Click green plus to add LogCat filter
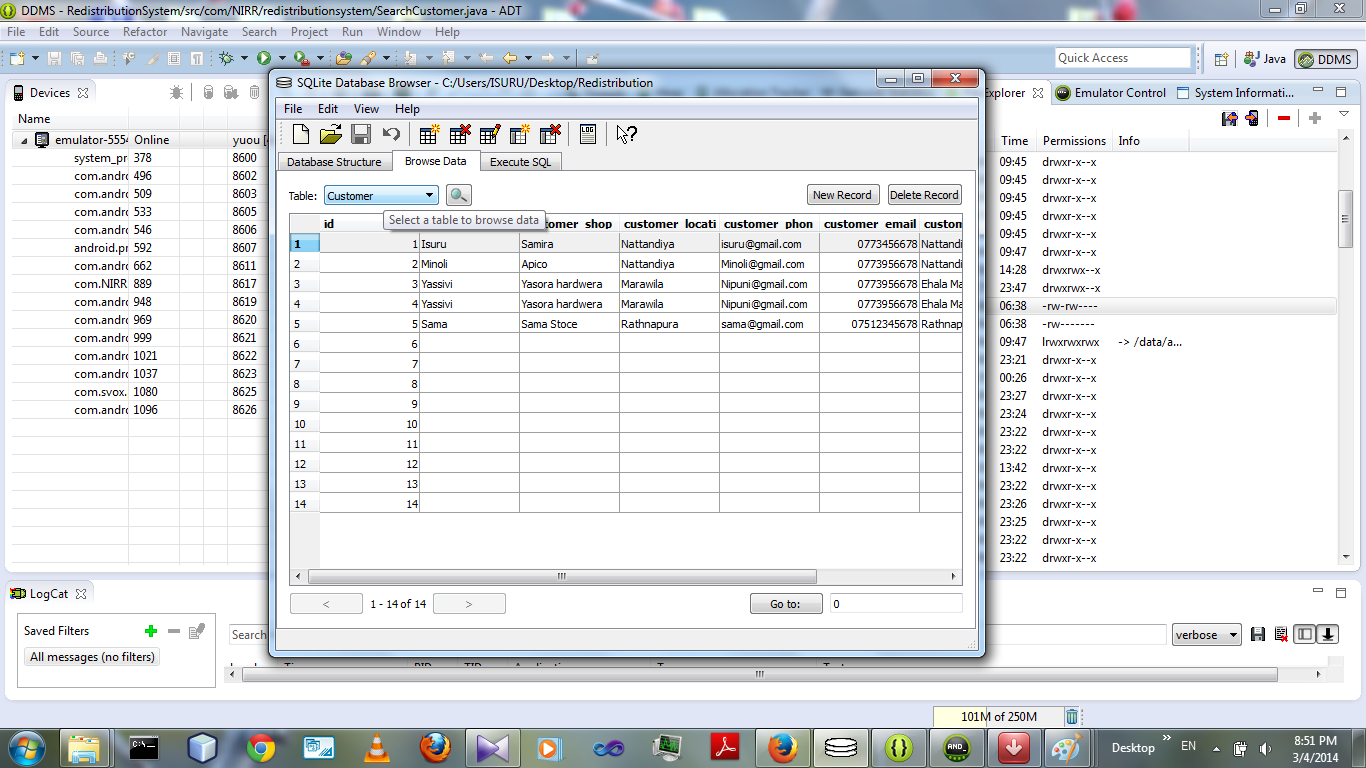 point(151,631)
